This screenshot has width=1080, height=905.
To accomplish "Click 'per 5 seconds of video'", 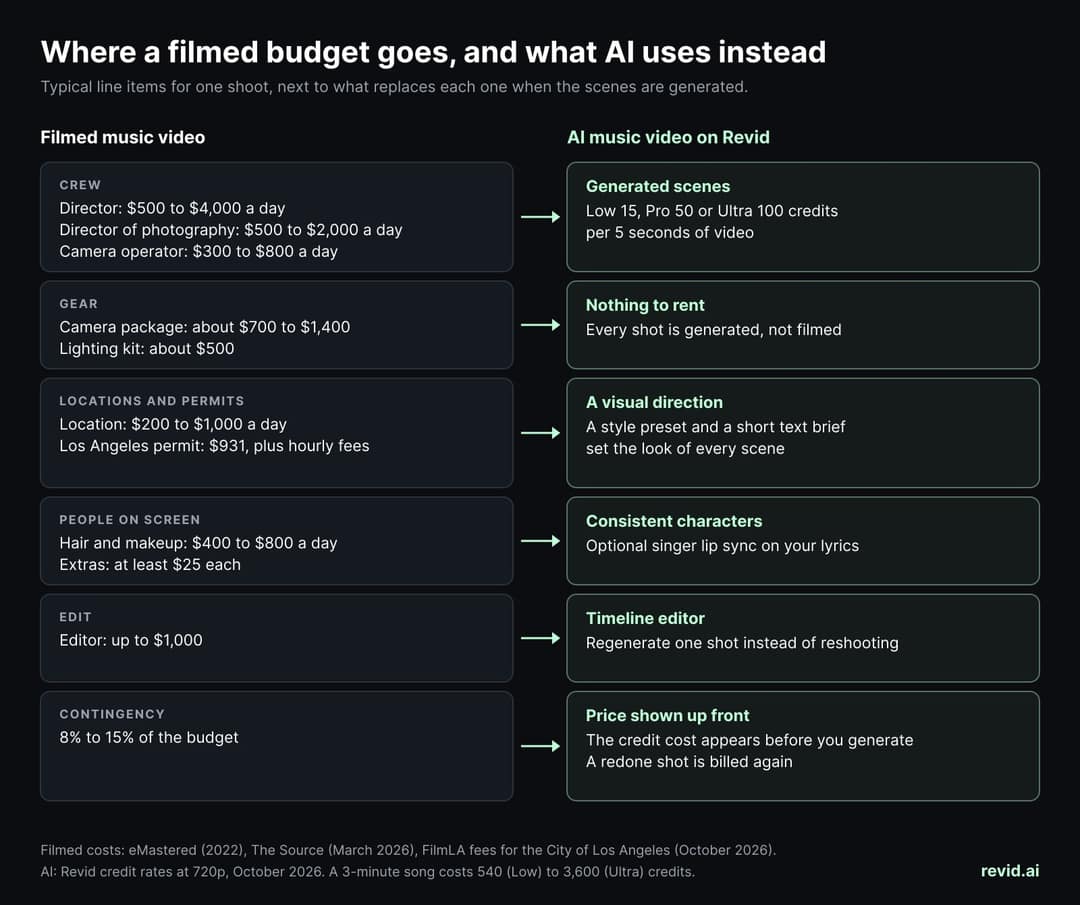I will pyautogui.click(x=669, y=233).
